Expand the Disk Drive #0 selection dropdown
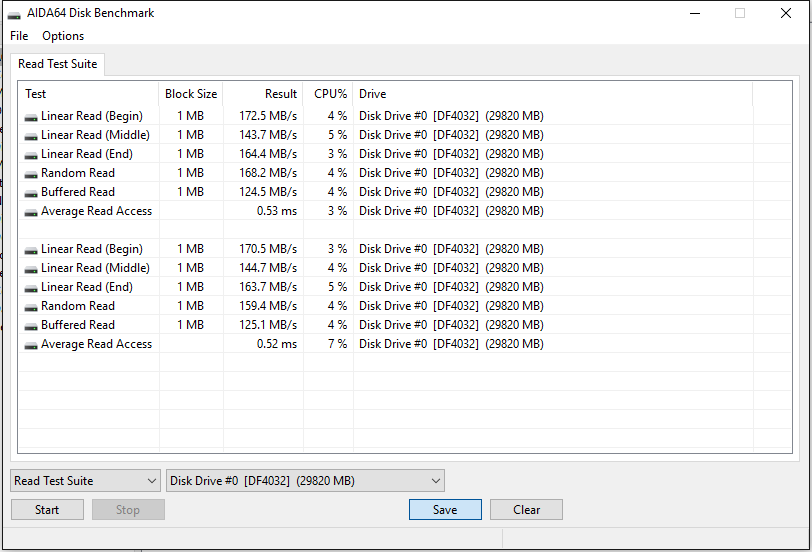Screen dimensions: 812x552 click(x=305, y=481)
